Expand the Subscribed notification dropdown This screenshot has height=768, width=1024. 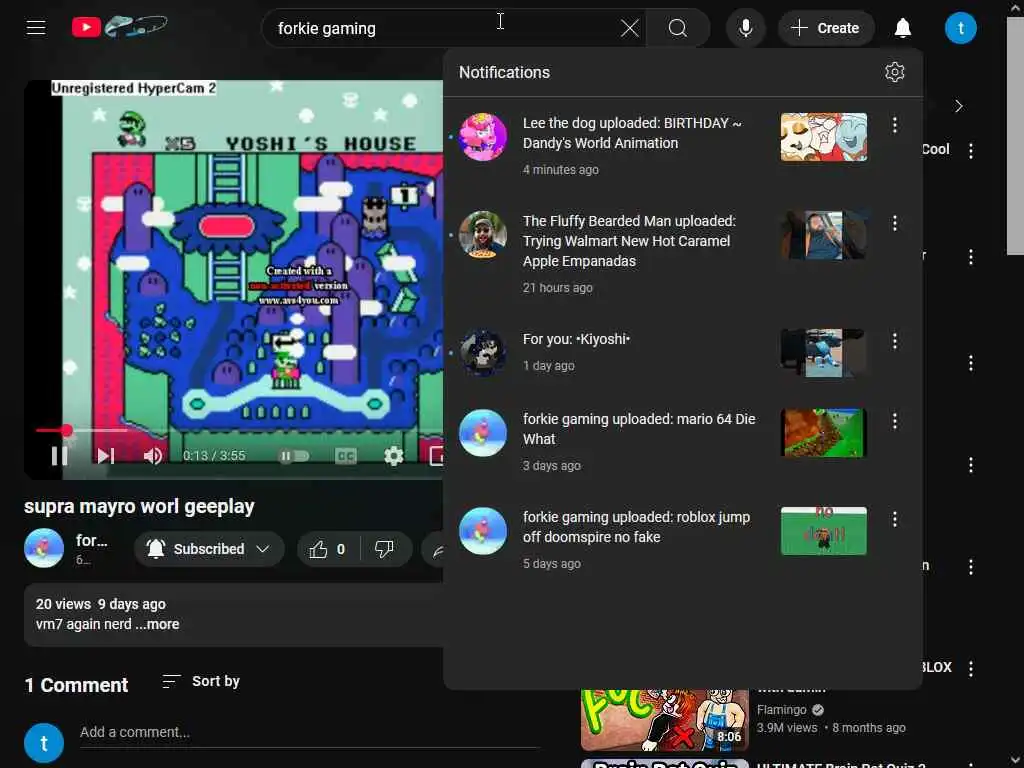(209, 549)
